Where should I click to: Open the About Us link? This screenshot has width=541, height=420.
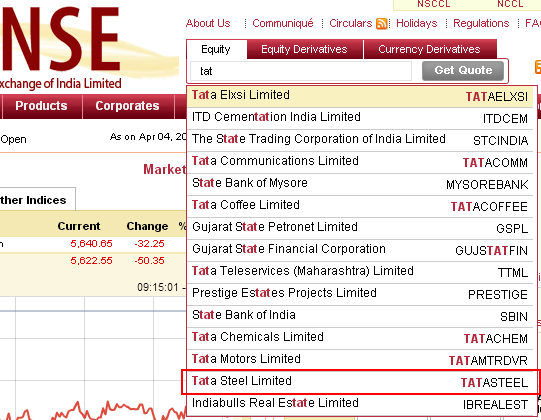coord(208,23)
